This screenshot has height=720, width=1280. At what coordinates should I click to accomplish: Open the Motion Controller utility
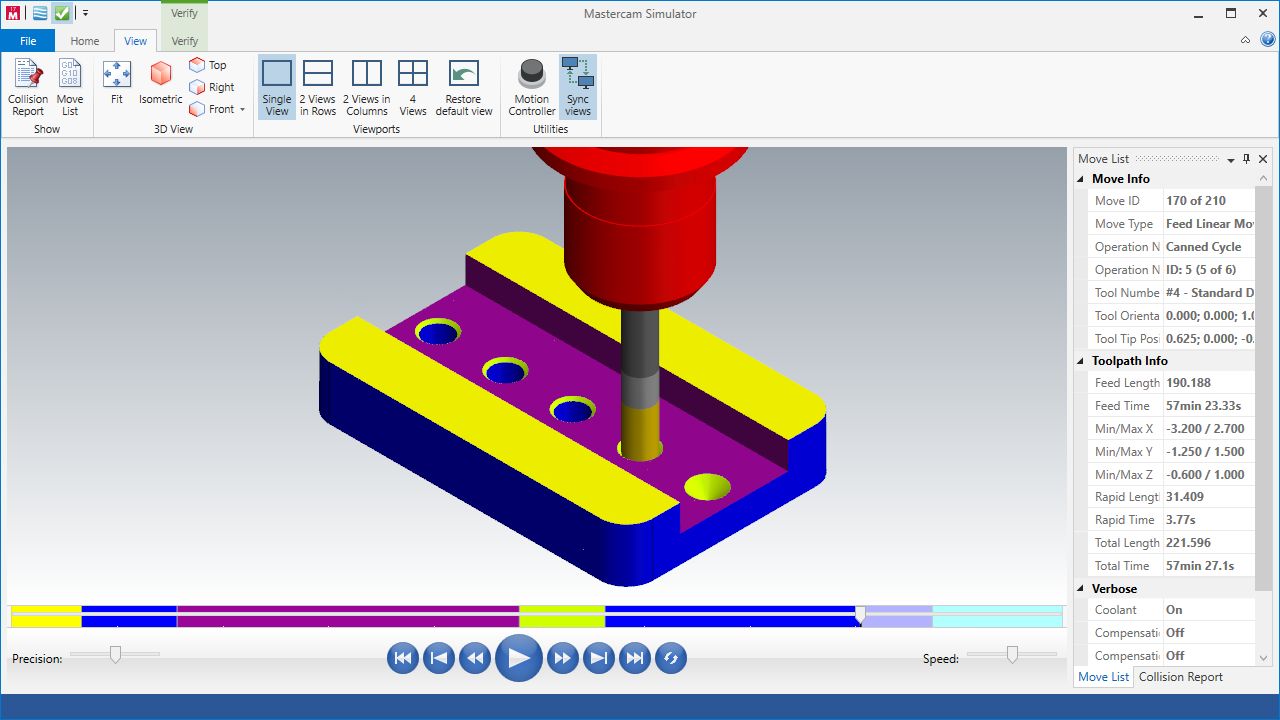(x=532, y=88)
